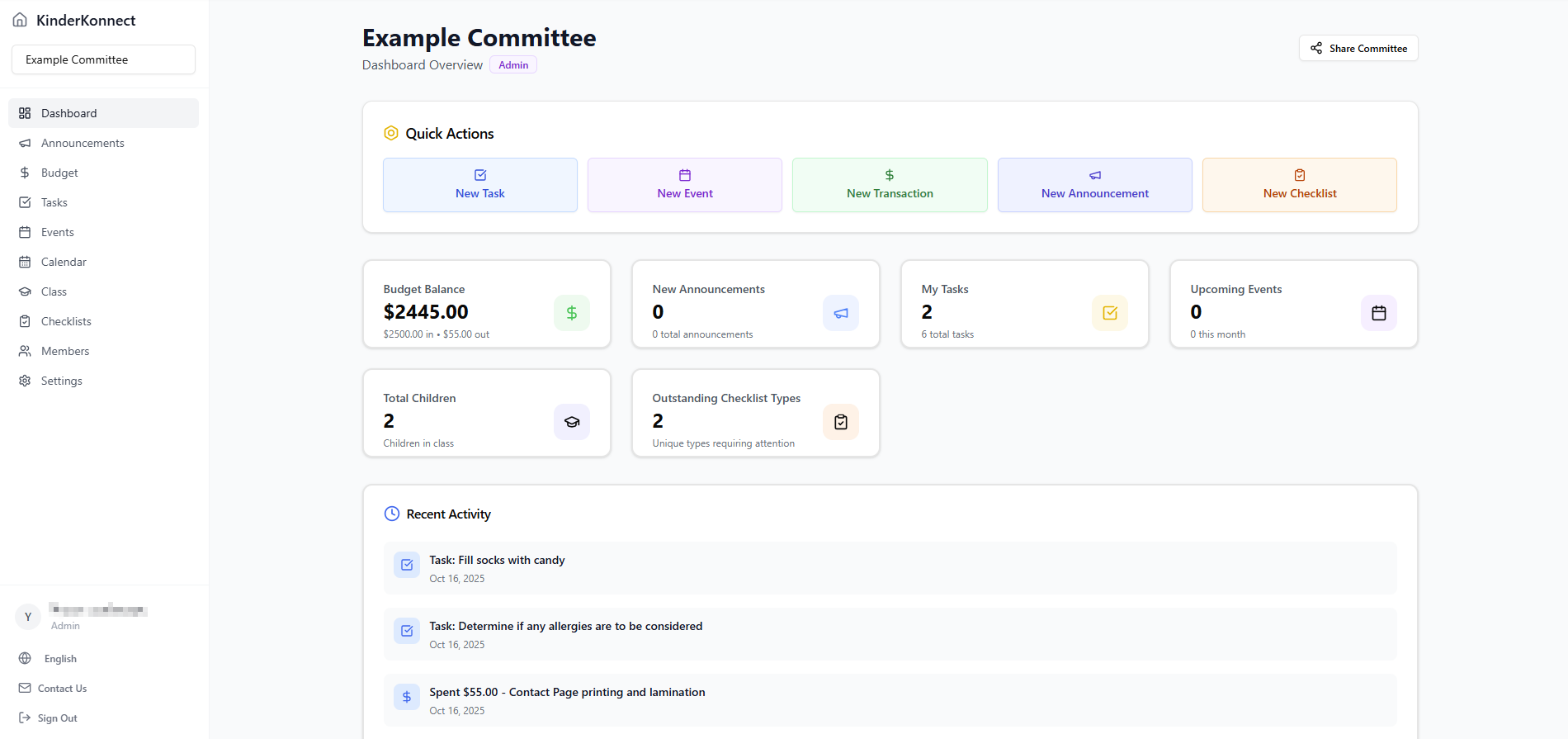Click the calendar icon in Upcoming Events card

(x=1379, y=313)
